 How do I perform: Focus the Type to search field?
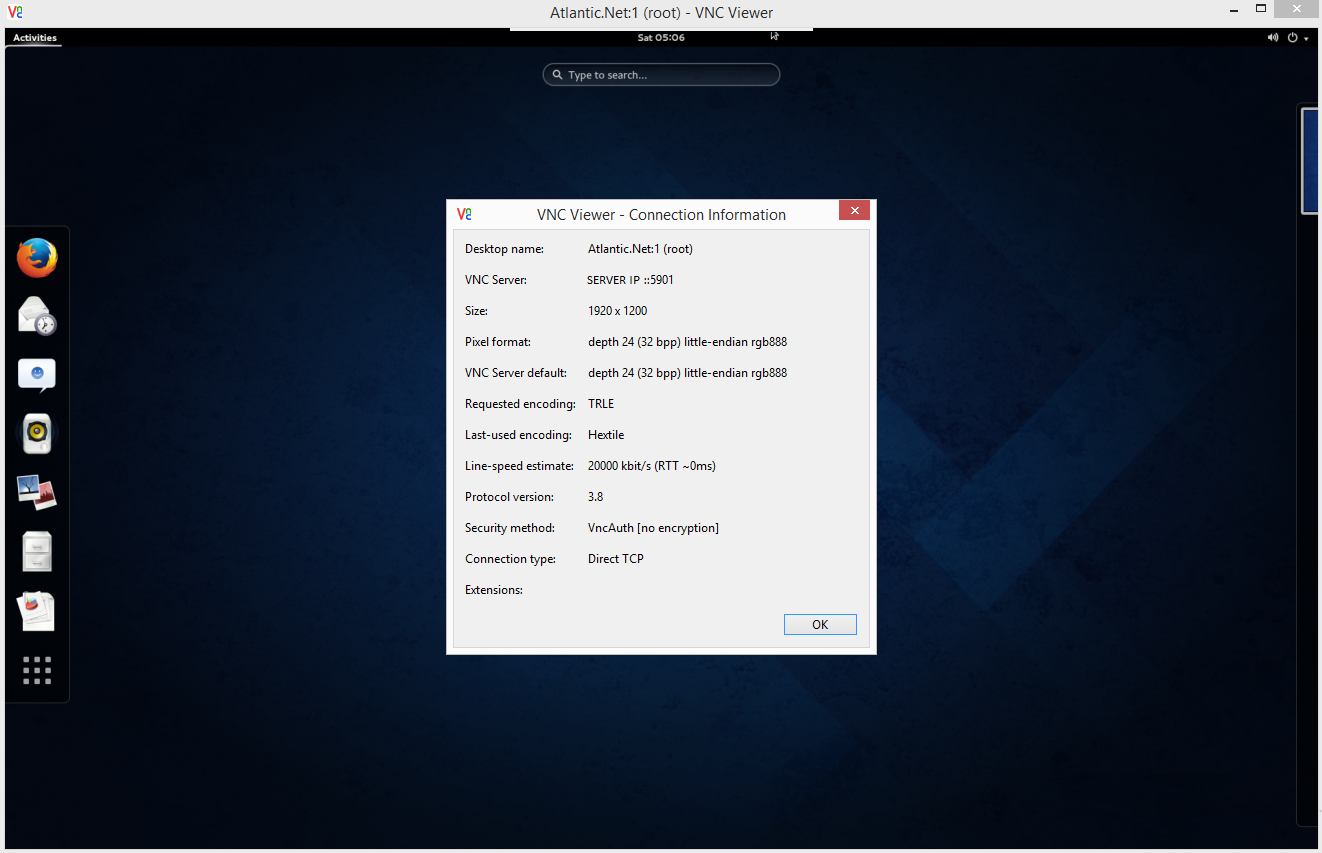click(x=661, y=75)
